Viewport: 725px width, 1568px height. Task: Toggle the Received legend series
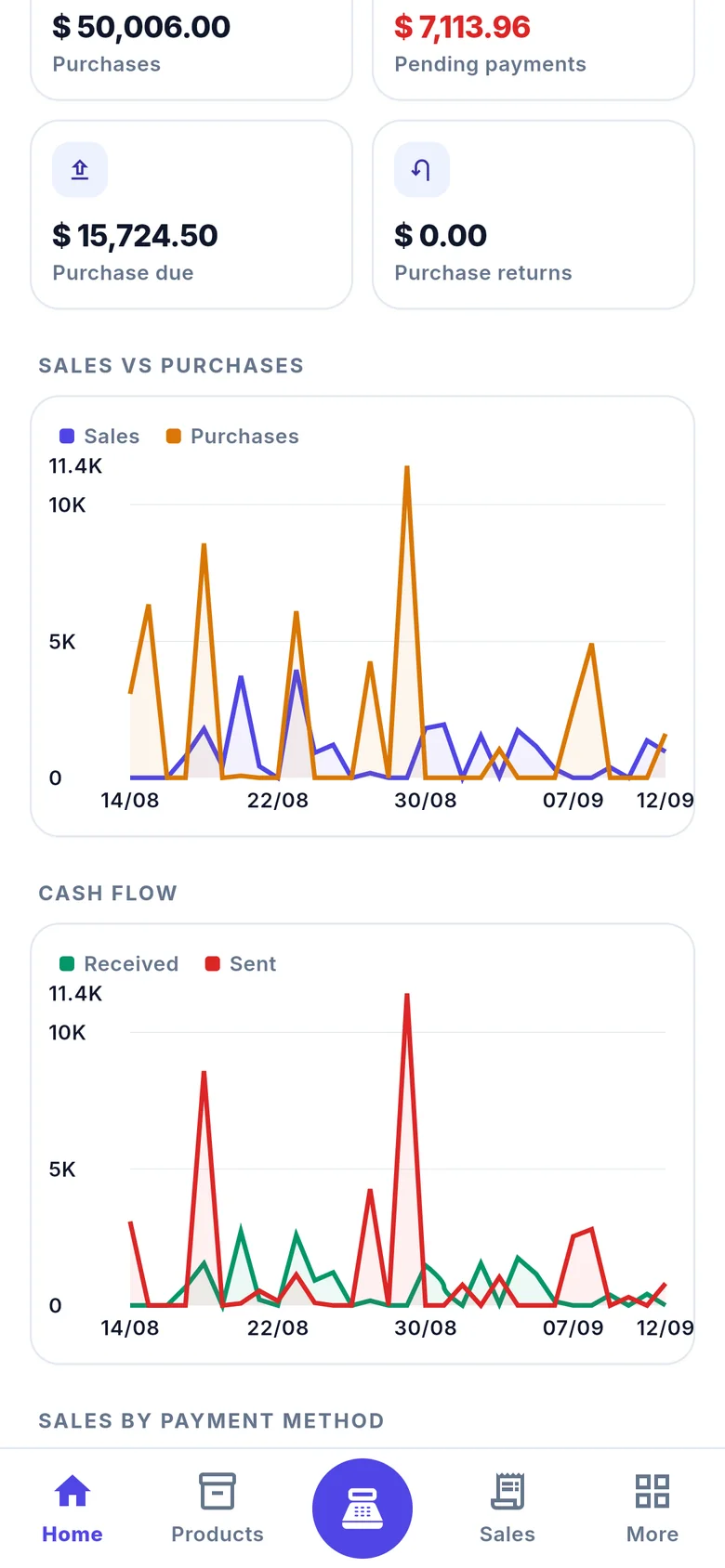point(119,964)
